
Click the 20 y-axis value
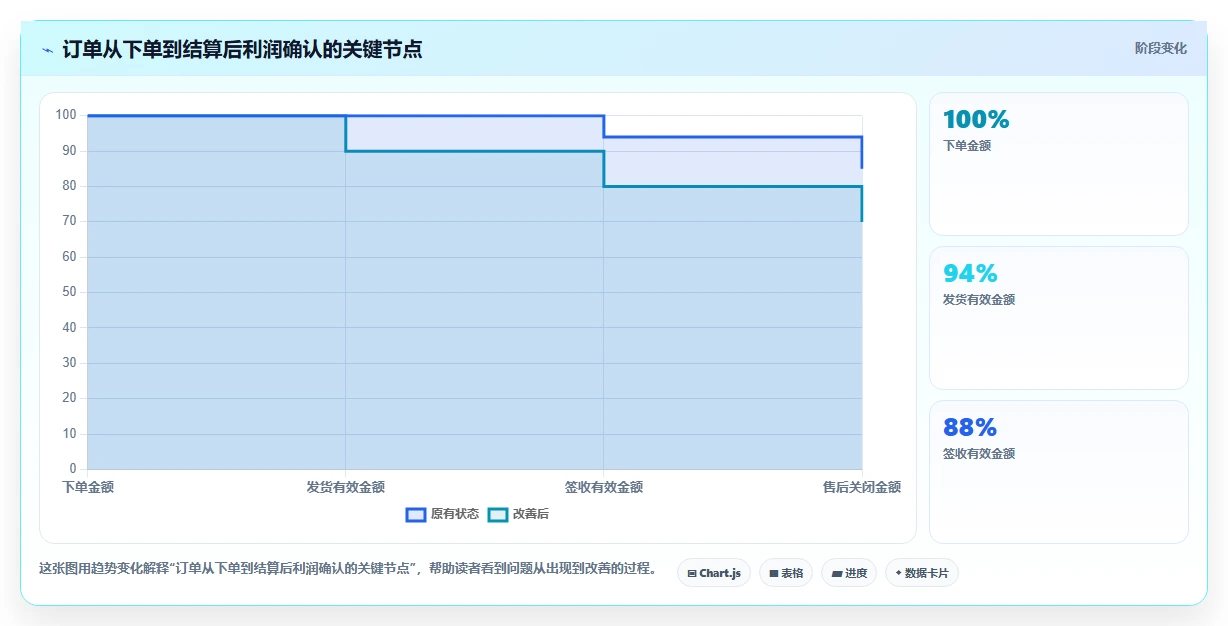point(69,398)
